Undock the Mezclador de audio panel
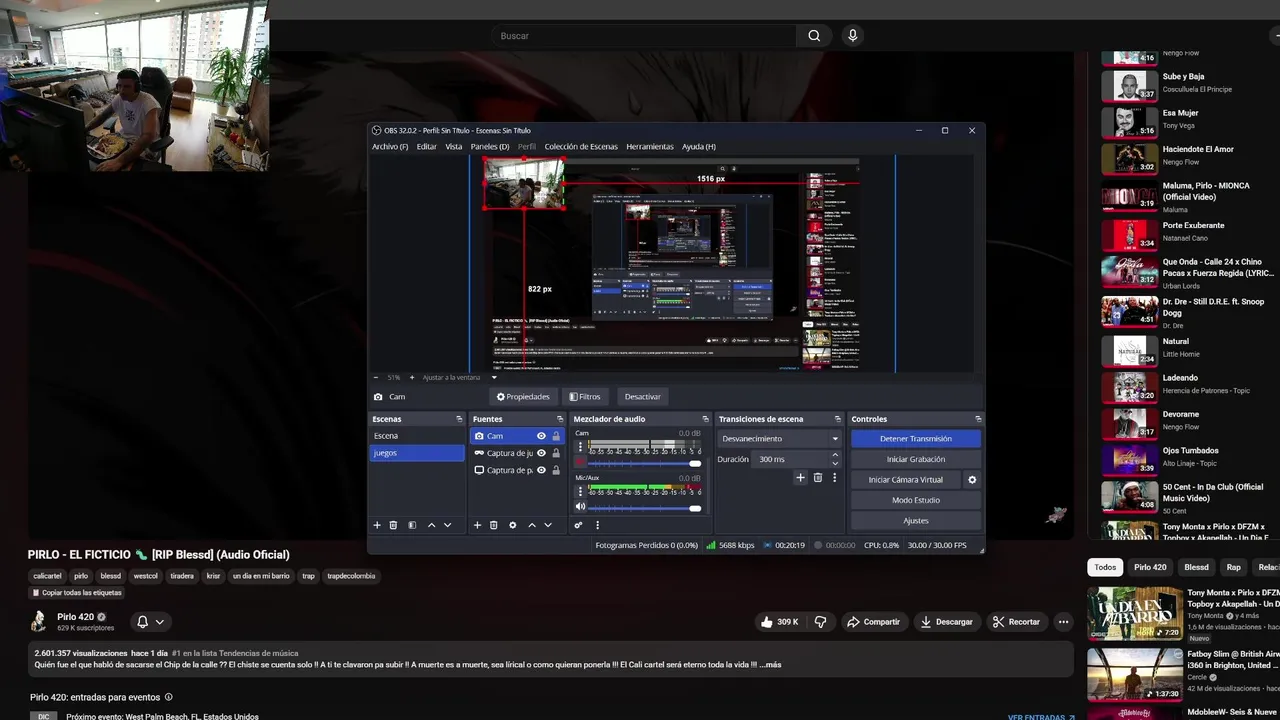The image size is (1280, 720). pos(705,419)
